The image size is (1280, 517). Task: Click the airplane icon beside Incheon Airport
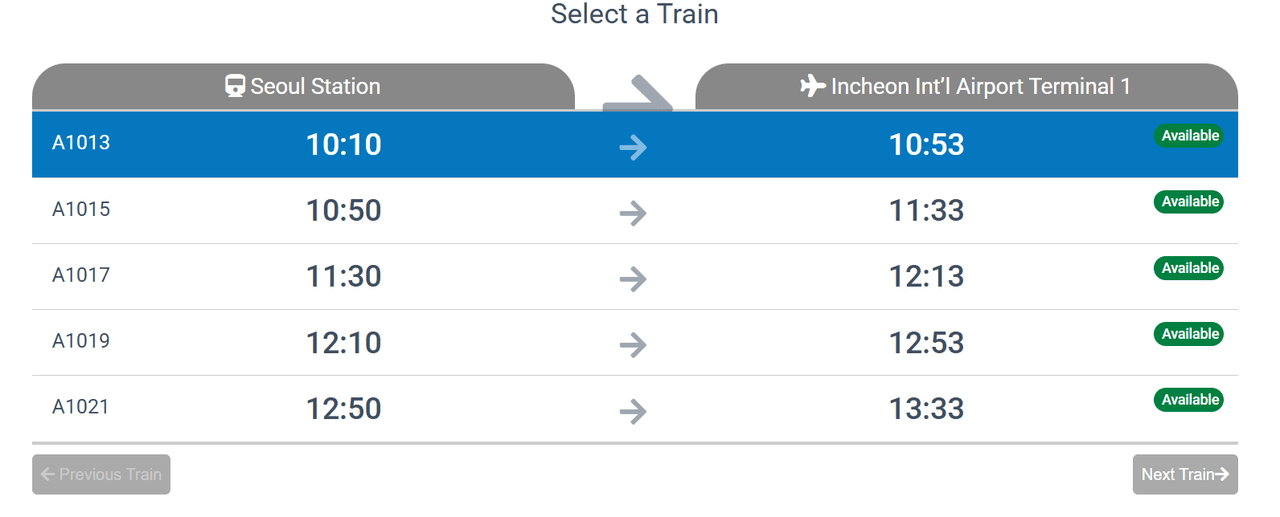click(x=813, y=86)
